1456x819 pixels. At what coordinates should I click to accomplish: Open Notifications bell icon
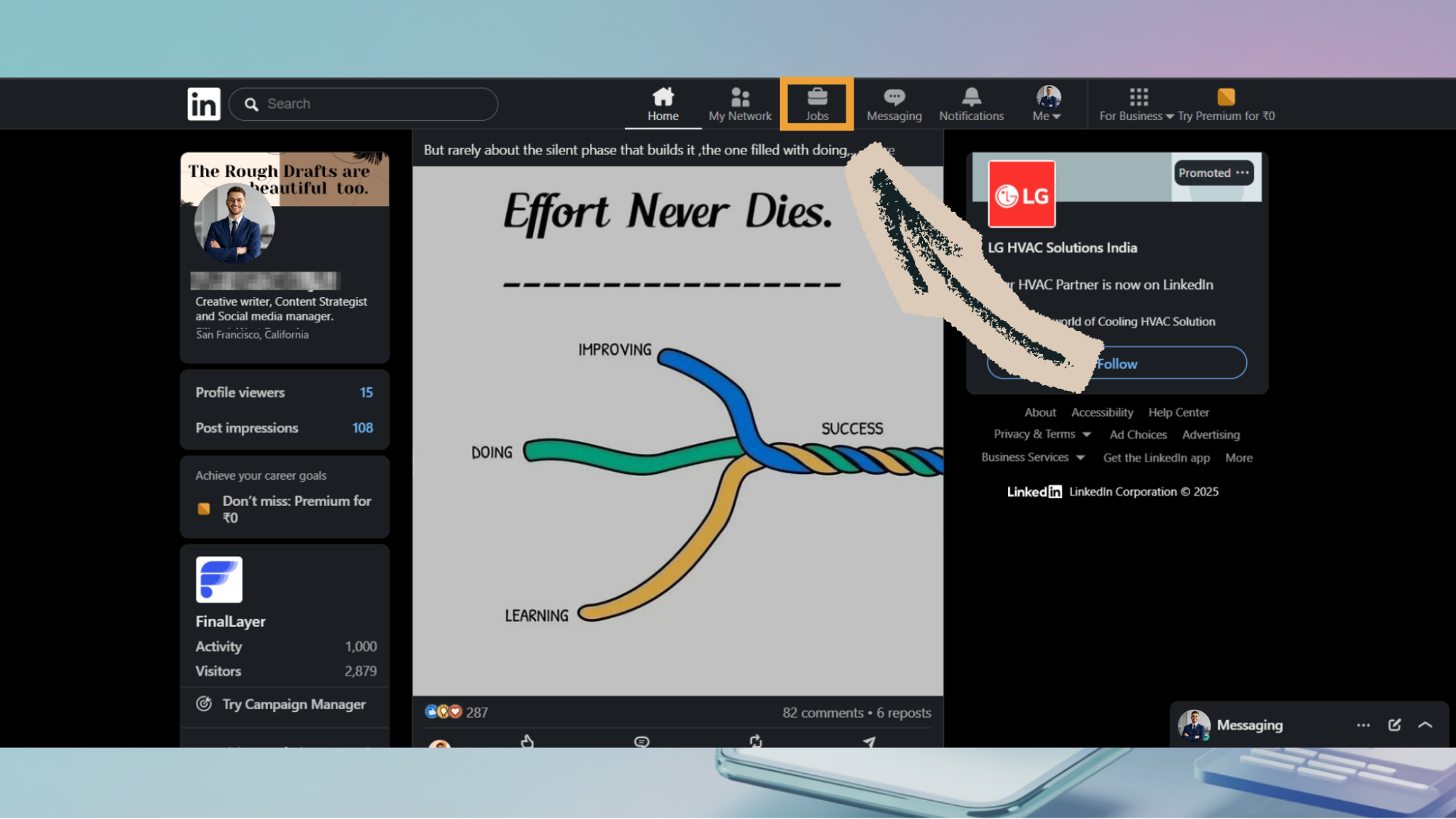click(971, 97)
